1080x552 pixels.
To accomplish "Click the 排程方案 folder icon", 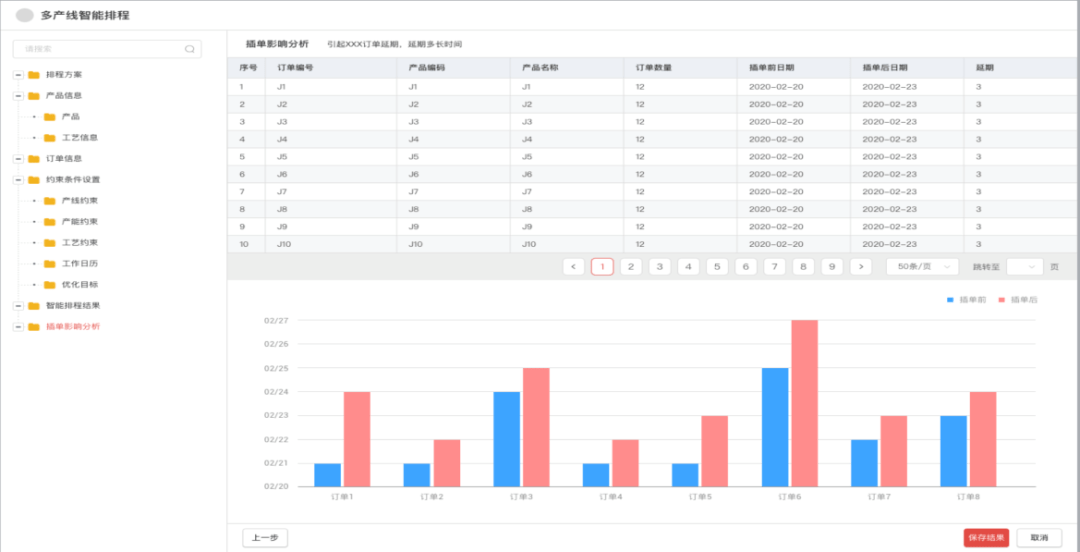I will 34,75.
